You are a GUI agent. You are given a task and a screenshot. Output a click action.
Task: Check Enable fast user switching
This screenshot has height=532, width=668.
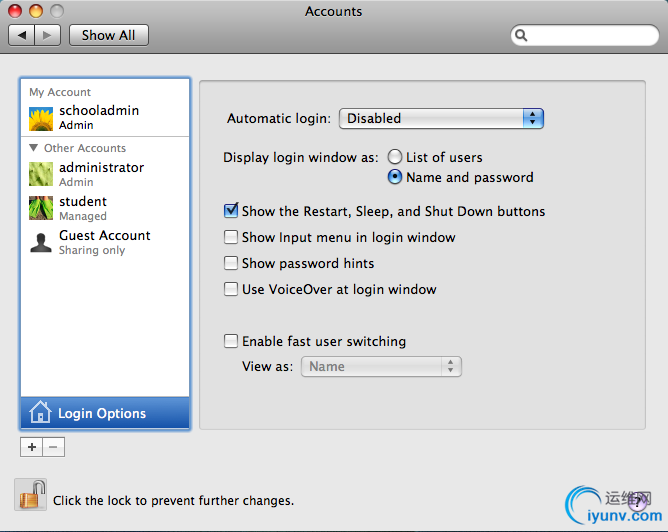(x=231, y=341)
